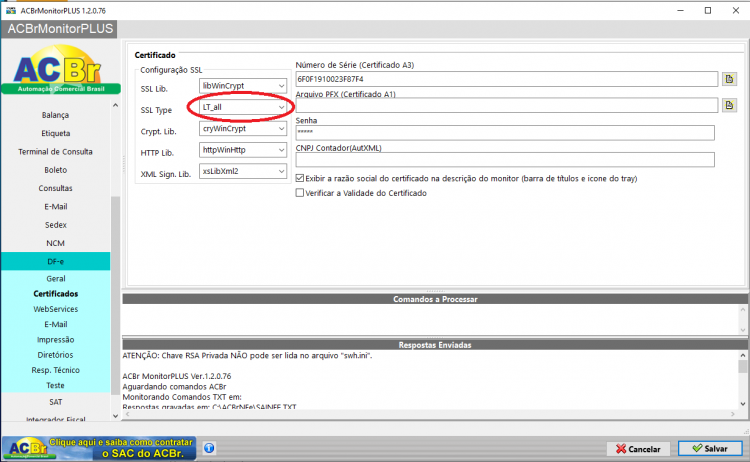Open the ACBr SAC contract banner
This screenshot has height=462, width=750.
tap(99, 448)
